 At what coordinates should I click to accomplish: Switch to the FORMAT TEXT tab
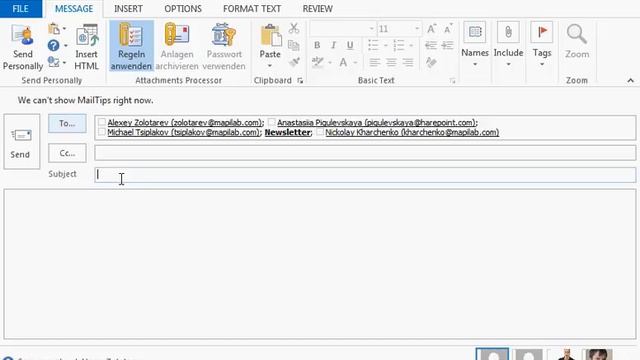click(252, 9)
